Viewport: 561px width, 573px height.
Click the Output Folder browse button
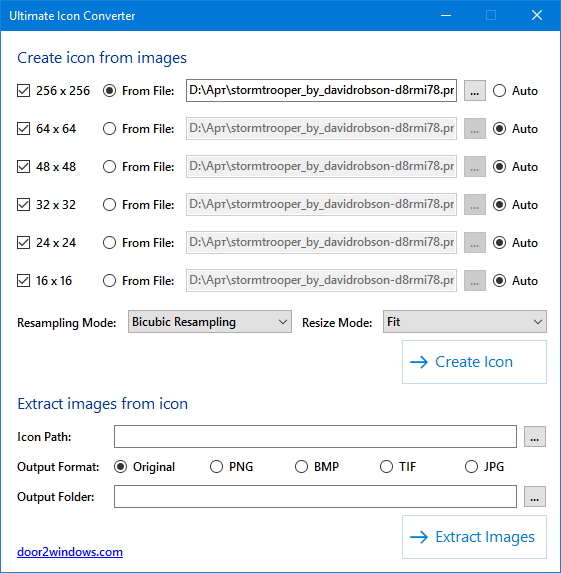[x=534, y=497]
